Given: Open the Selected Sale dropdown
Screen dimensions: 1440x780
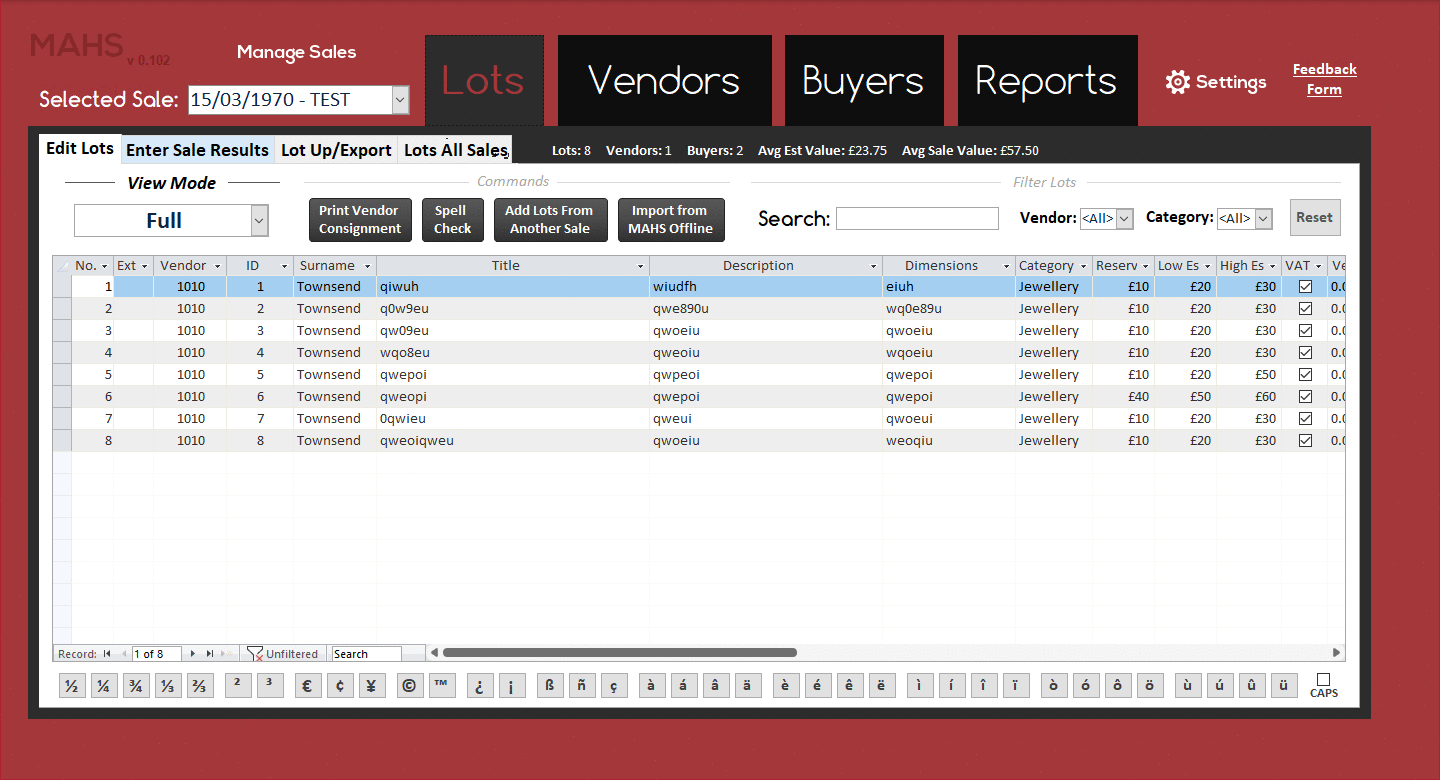Looking at the screenshot, I should (x=400, y=100).
